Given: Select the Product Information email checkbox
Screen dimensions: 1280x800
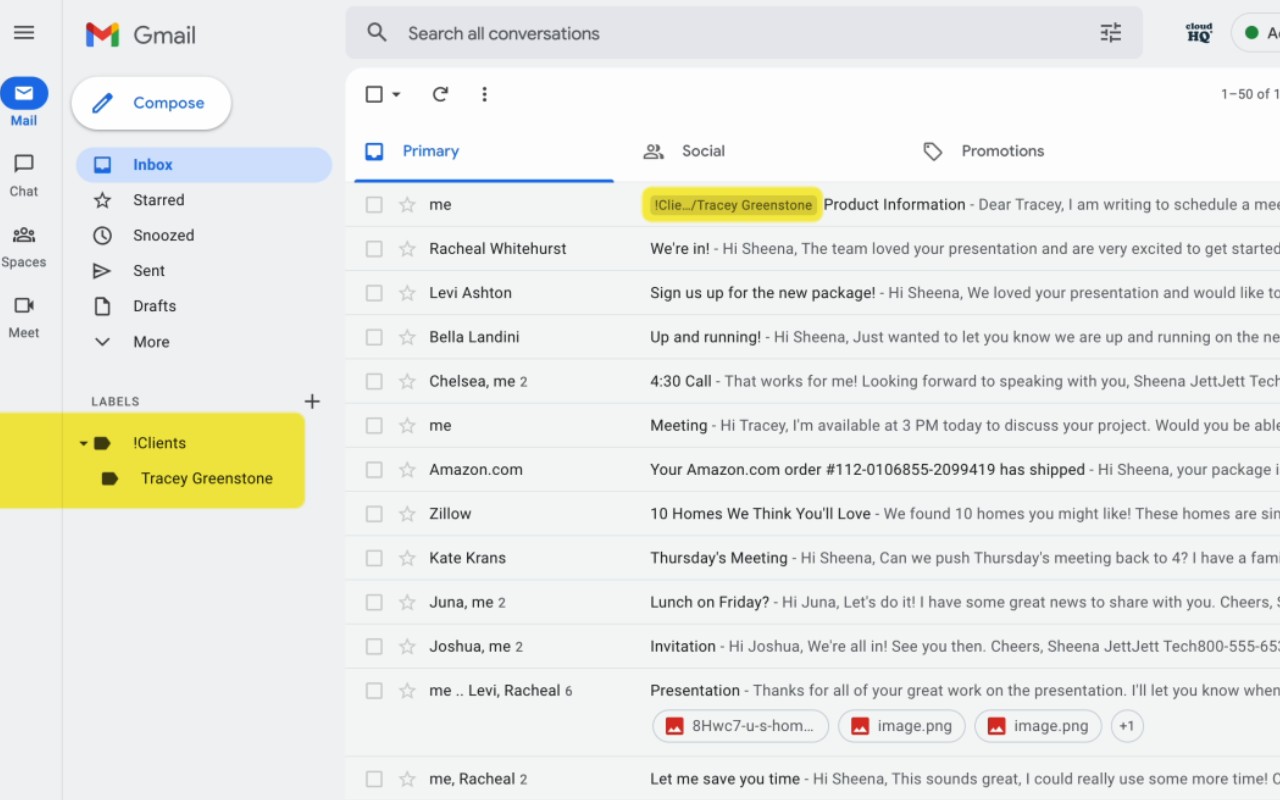Looking at the screenshot, I should tap(374, 205).
